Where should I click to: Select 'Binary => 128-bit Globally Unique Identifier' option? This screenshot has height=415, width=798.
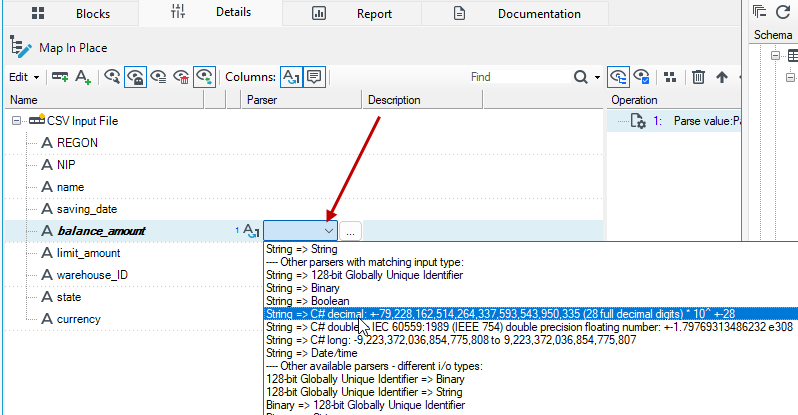pyautogui.click(x=365, y=405)
